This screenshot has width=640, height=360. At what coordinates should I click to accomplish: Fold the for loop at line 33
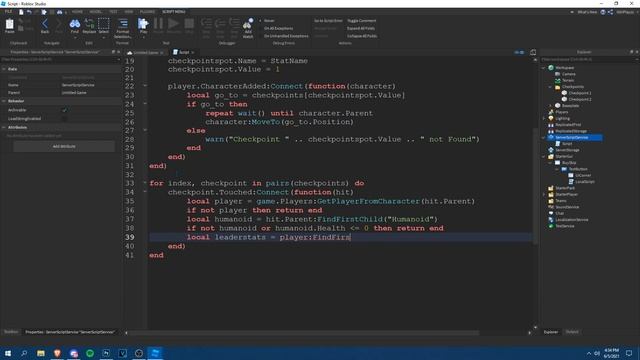145,183
